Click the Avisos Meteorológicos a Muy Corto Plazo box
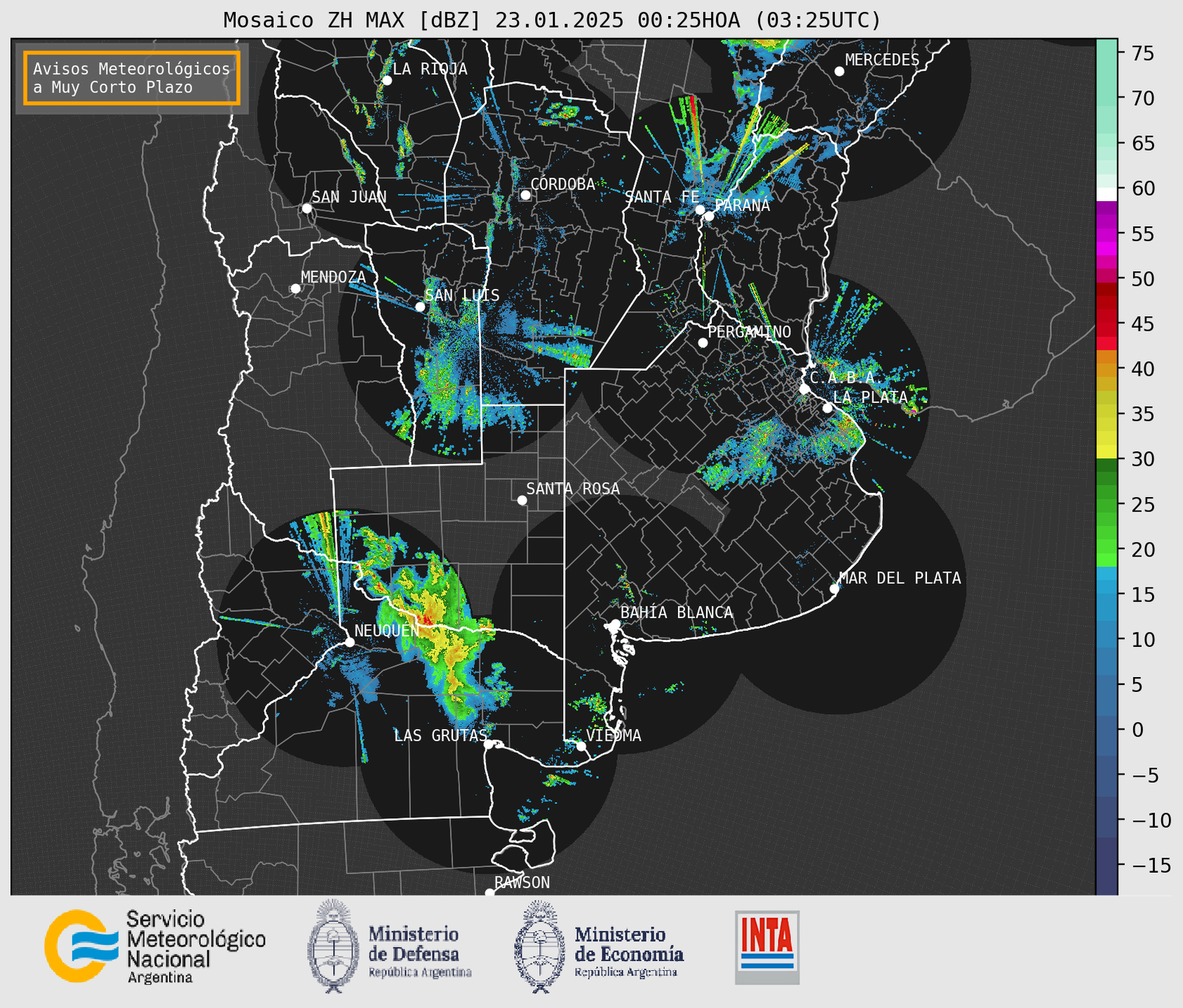 [132, 78]
